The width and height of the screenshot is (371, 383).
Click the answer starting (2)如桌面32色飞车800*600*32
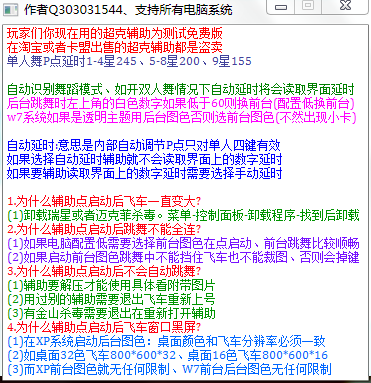coord(167,356)
